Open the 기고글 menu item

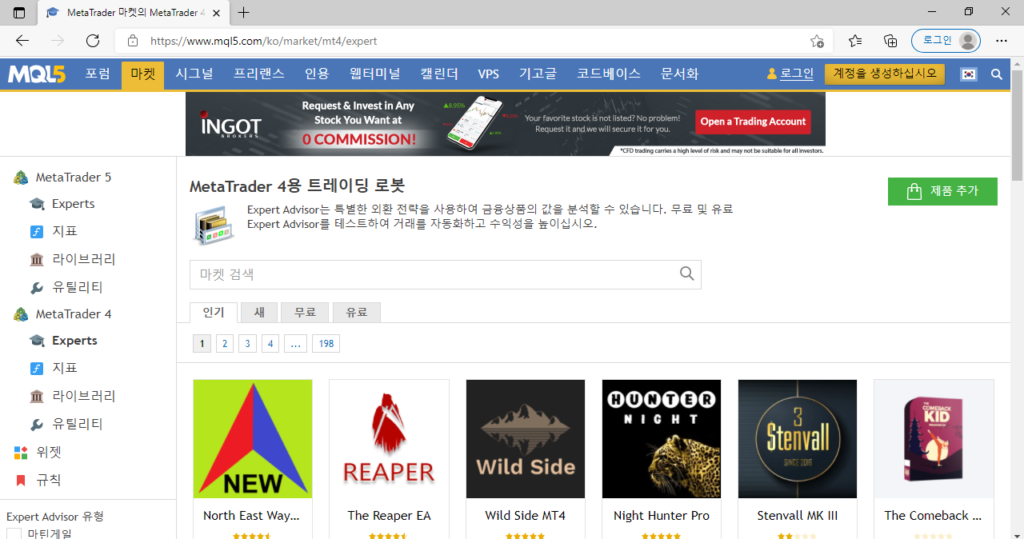point(537,74)
